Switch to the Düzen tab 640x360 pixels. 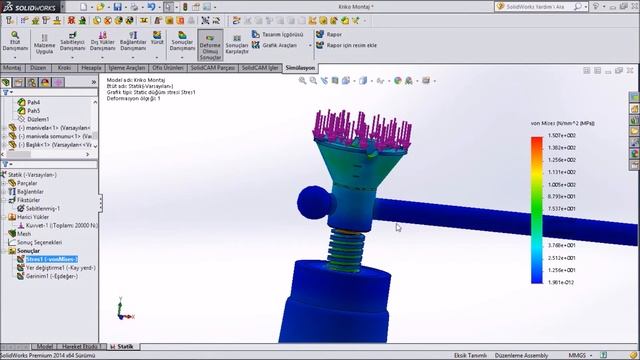coord(38,68)
